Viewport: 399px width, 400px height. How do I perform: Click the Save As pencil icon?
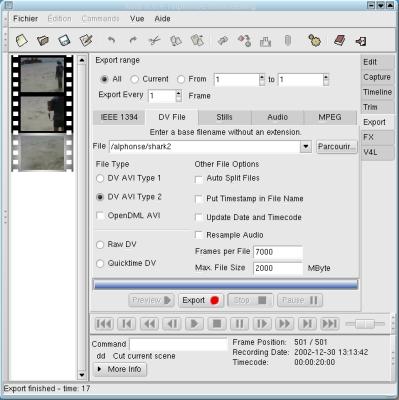pos(86,41)
